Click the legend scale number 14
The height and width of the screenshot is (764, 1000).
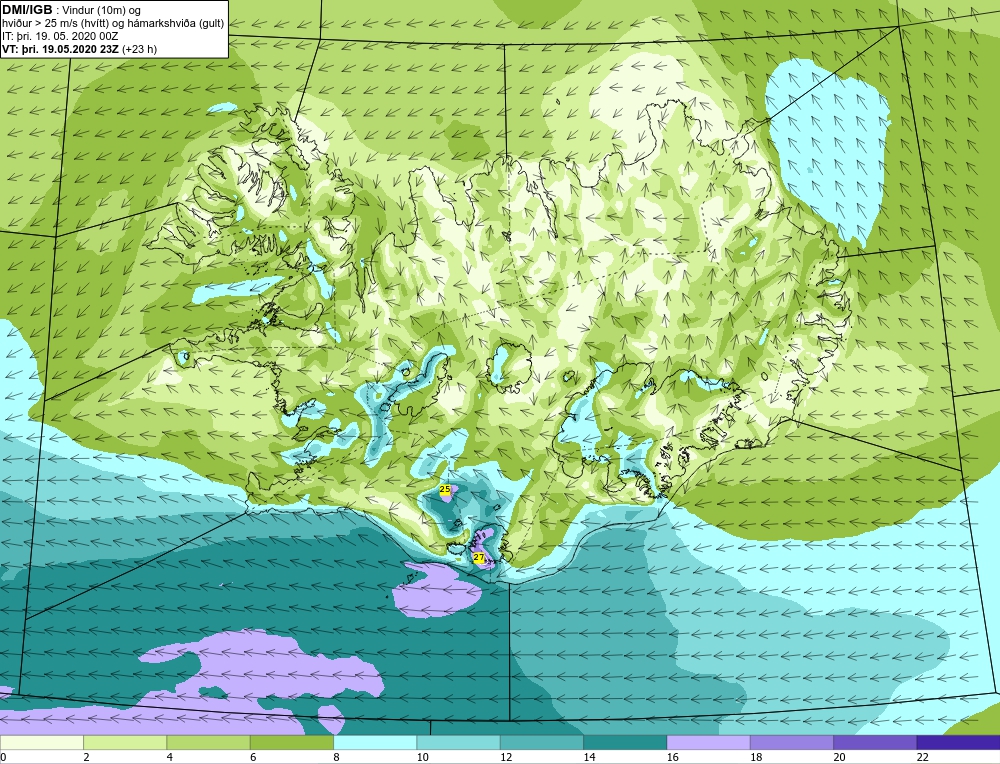589,757
